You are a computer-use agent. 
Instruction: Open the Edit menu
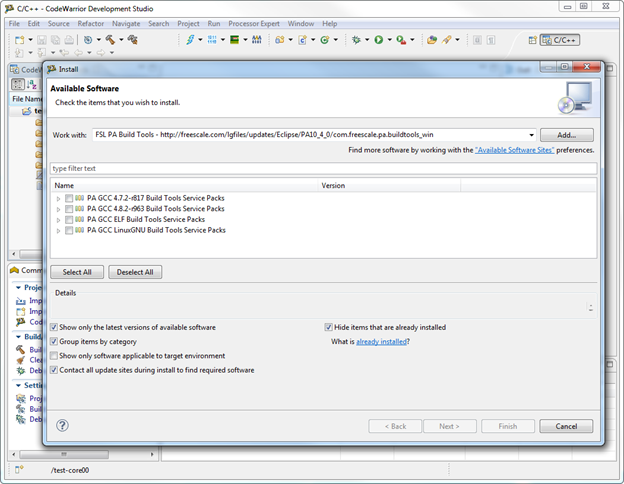[x=33, y=24]
